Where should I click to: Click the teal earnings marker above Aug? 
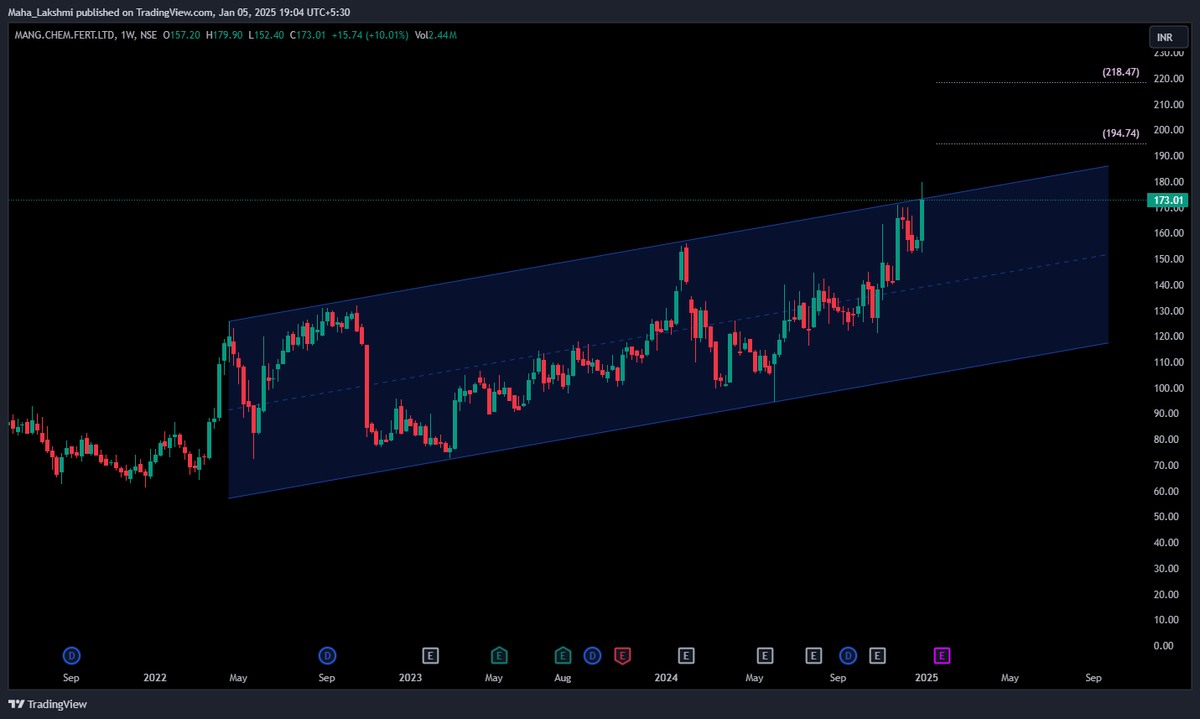coord(563,656)
